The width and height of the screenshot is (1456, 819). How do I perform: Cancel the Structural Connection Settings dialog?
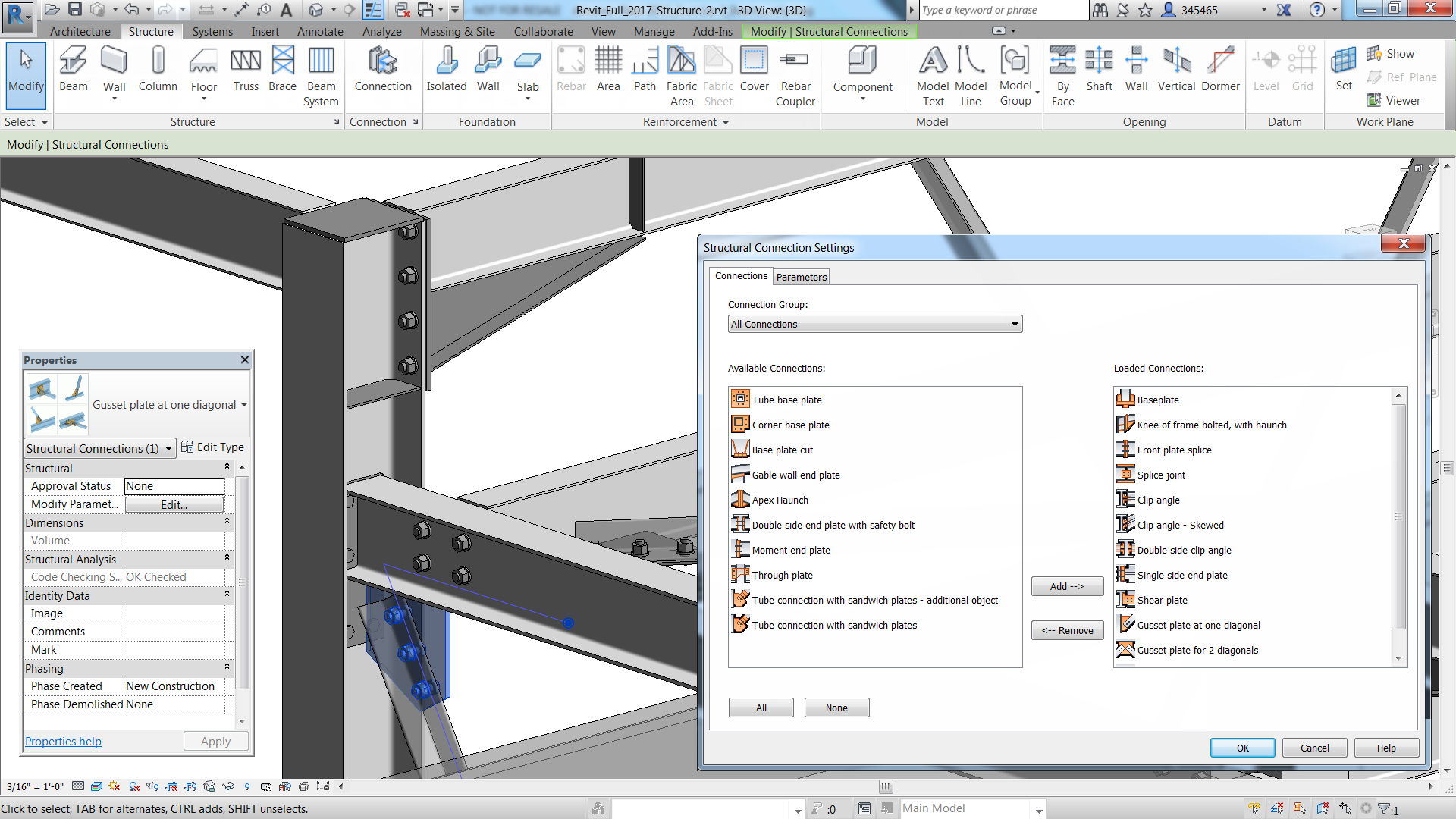[x=1314, y=748]
